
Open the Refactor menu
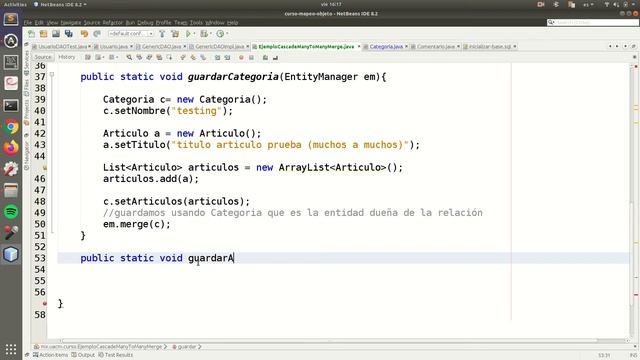(x=113, y=22)
